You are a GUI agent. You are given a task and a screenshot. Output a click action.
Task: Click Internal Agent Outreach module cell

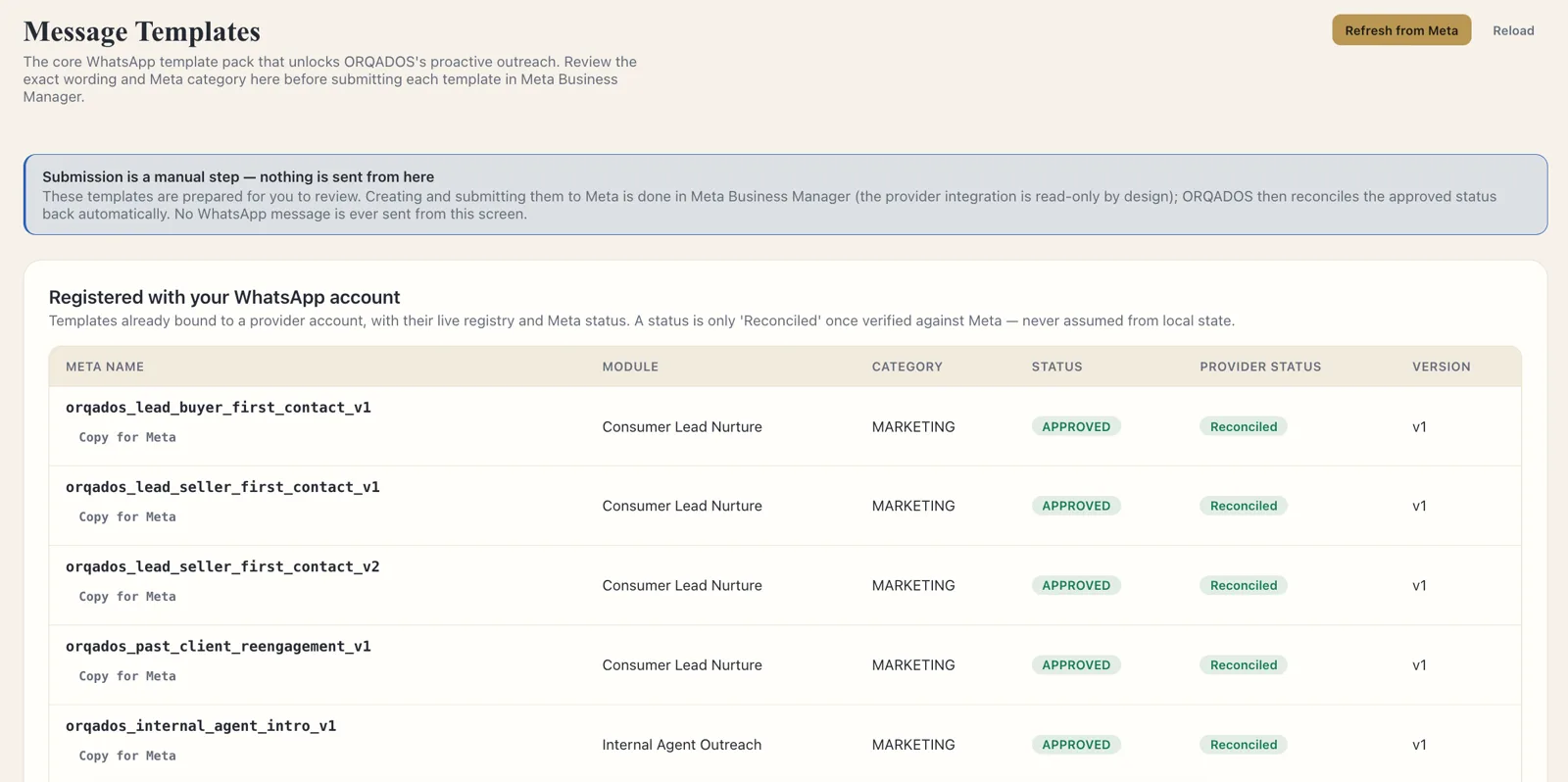coord(682,745)
